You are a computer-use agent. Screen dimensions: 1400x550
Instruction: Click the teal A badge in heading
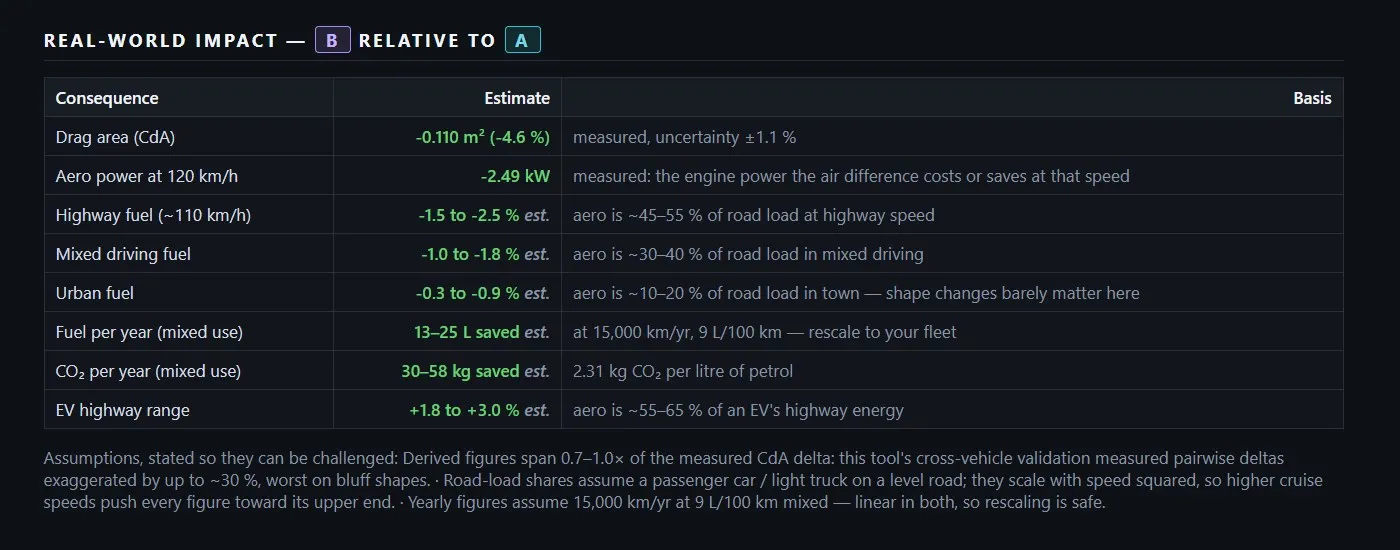click(x=522, y=40)
